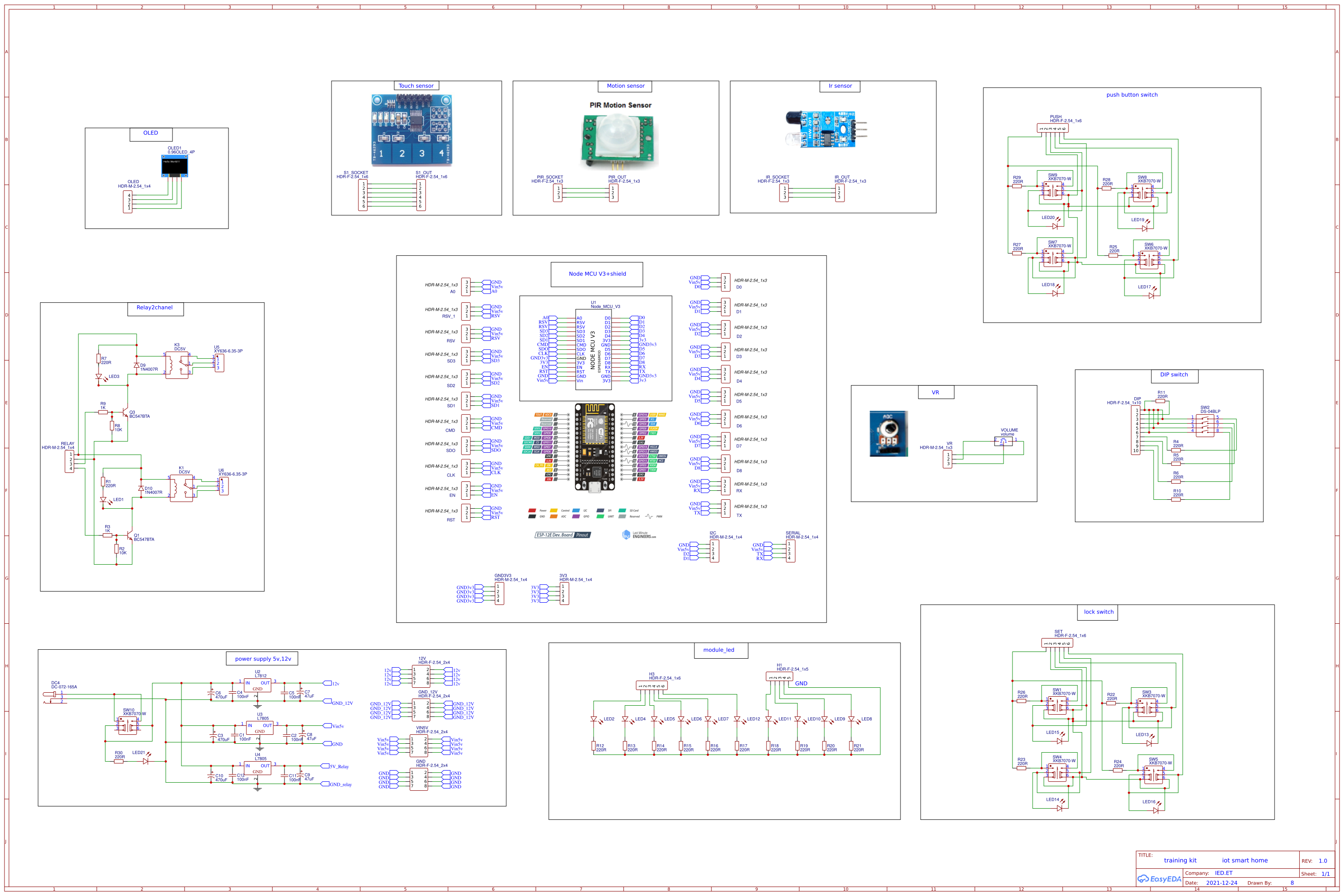This screenshot has width=1344, height=896.
Task: Click the LED2 symbol in module_led block
Action: click(594, 720)
